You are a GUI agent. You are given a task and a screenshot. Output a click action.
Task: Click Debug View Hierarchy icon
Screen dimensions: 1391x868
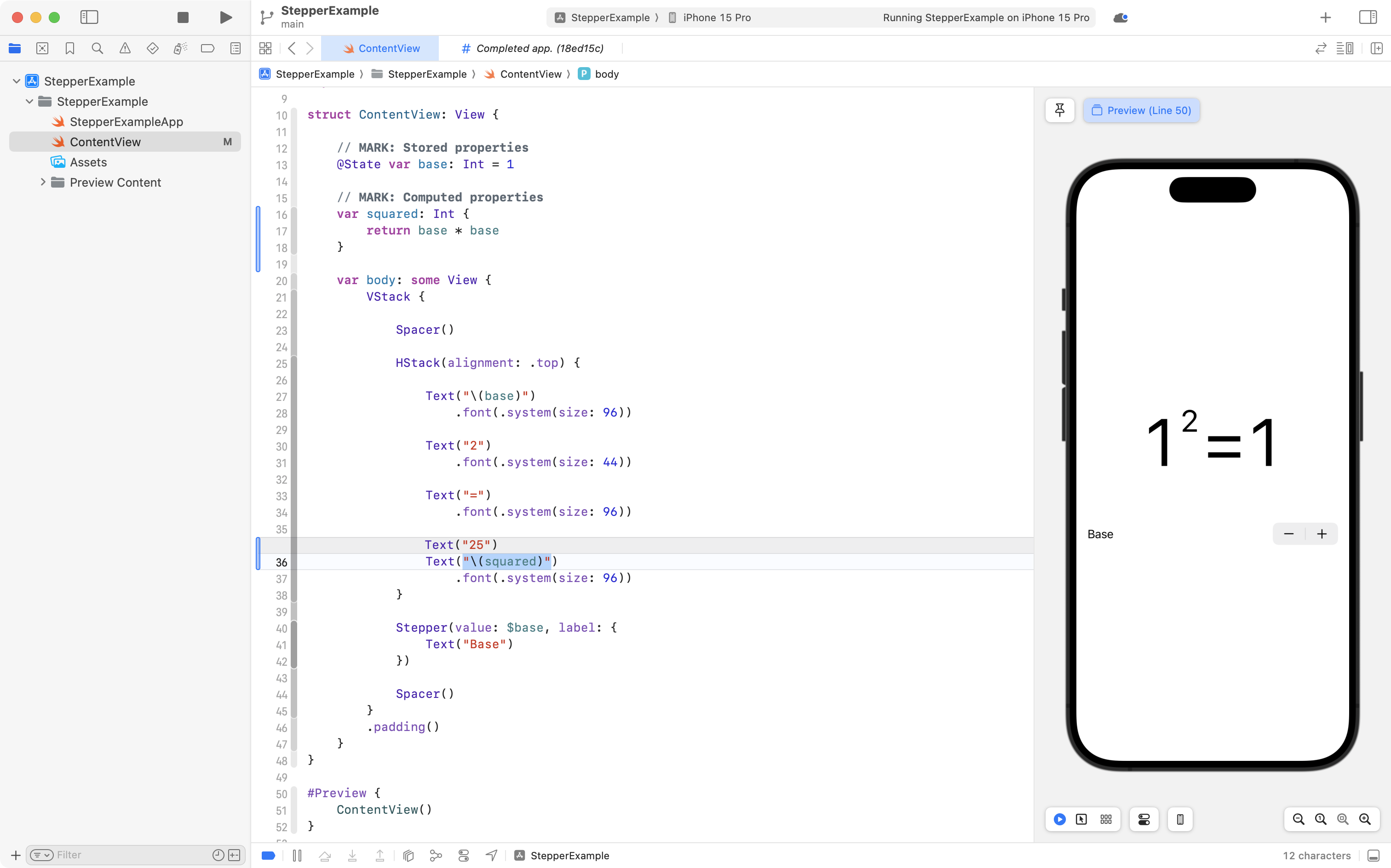click(x=408, y=856)
